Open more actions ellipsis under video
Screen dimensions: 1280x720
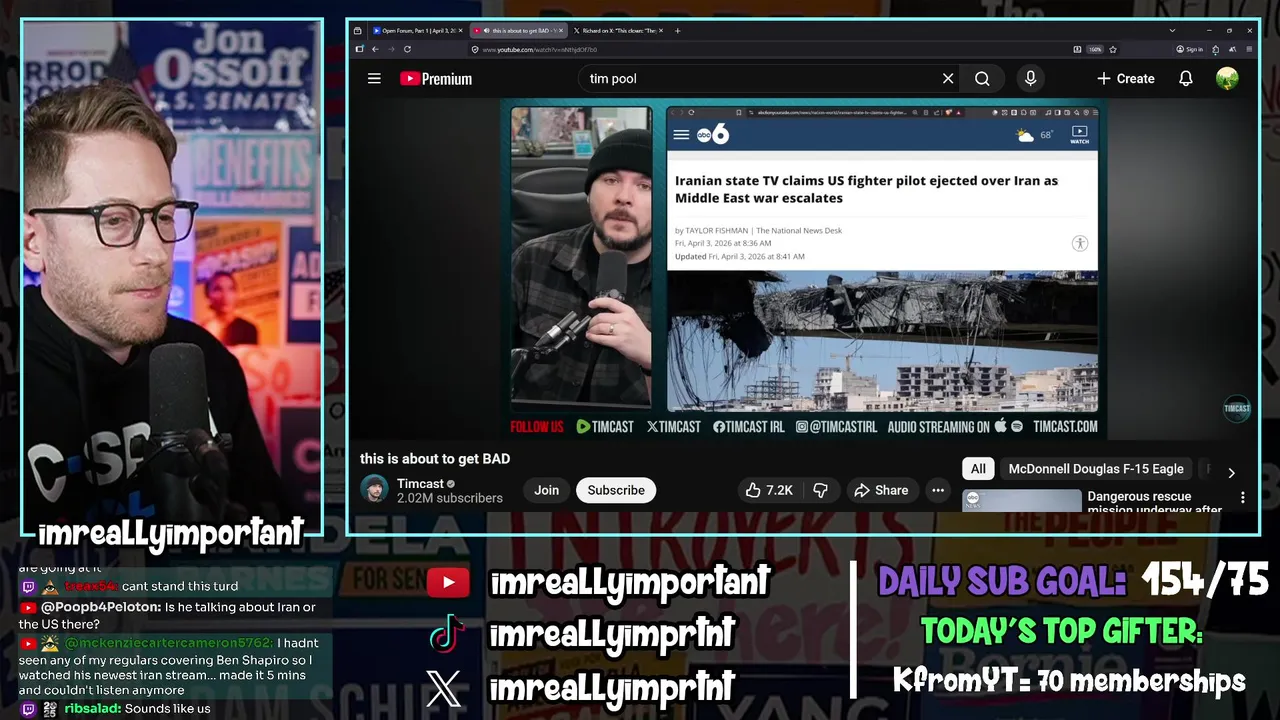938,490
